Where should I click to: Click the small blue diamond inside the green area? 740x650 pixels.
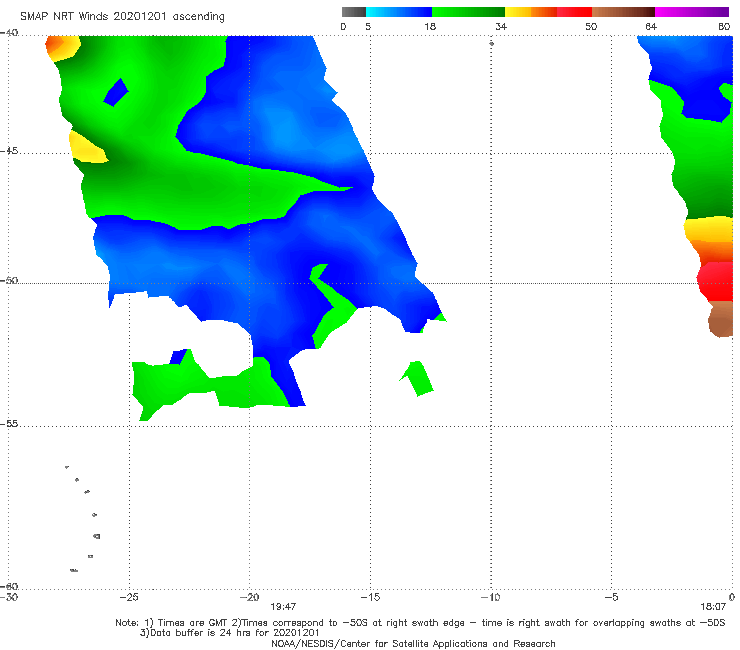116,93
